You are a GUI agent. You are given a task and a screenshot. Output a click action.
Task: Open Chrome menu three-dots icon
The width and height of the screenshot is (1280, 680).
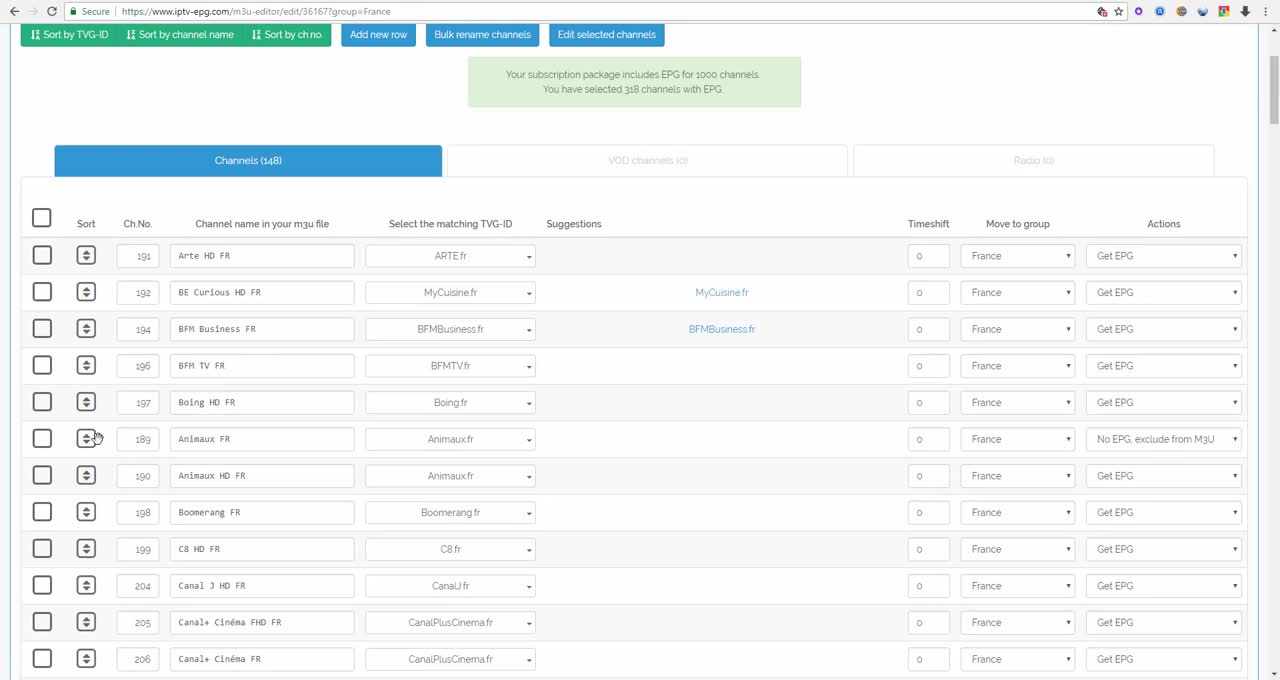click(1265, 11)
